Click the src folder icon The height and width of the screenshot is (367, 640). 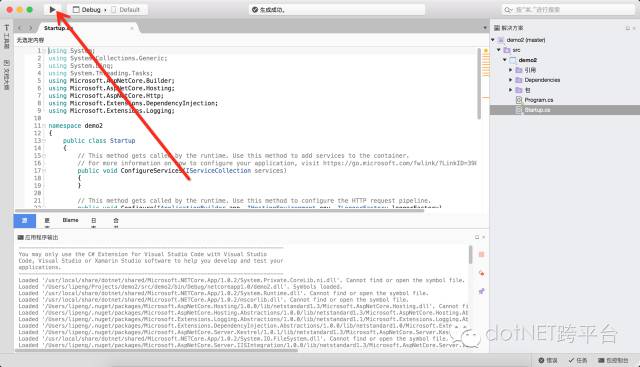(x=507, y=50)
